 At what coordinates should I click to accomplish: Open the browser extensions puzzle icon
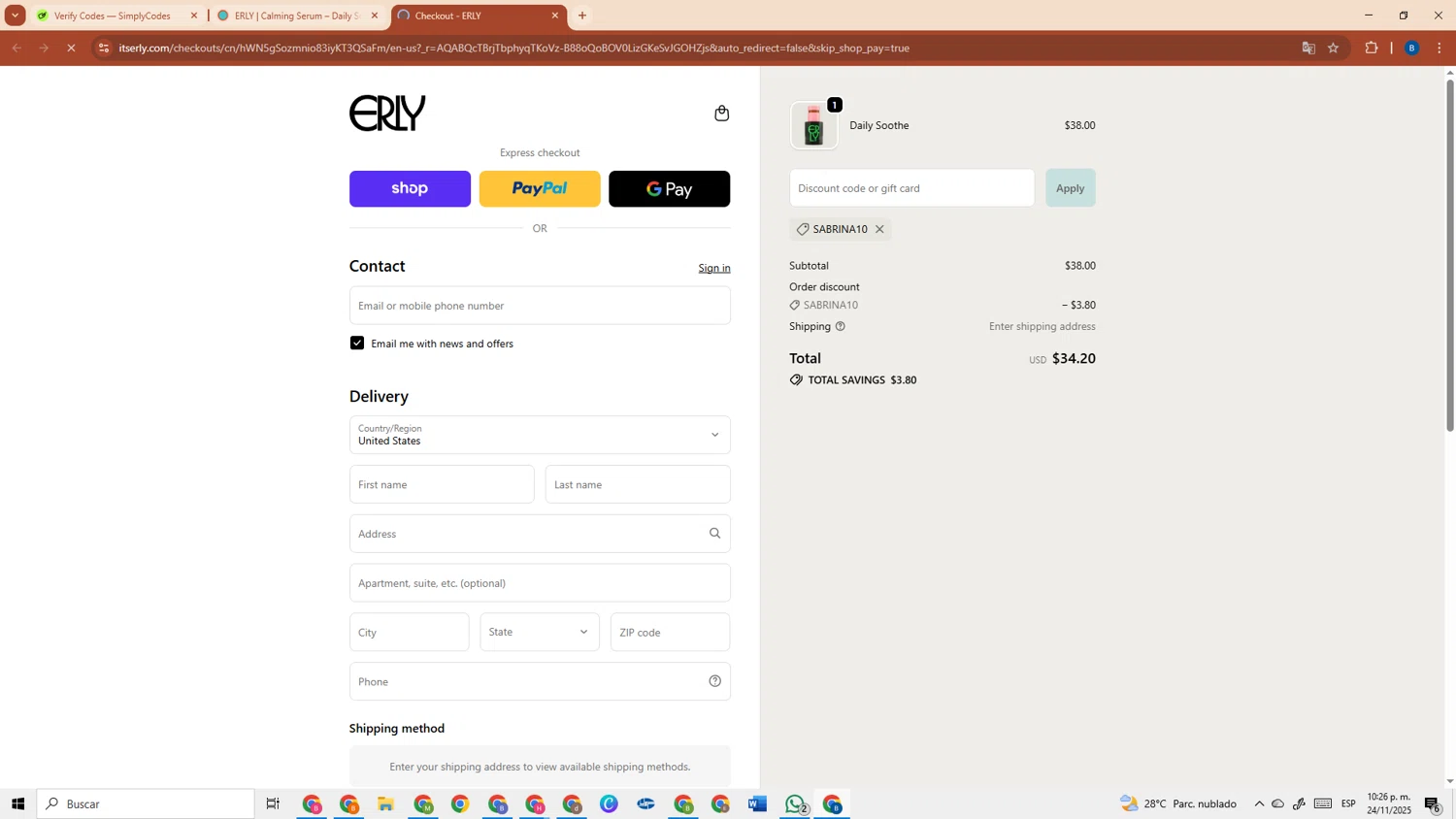coord(1372,48)
